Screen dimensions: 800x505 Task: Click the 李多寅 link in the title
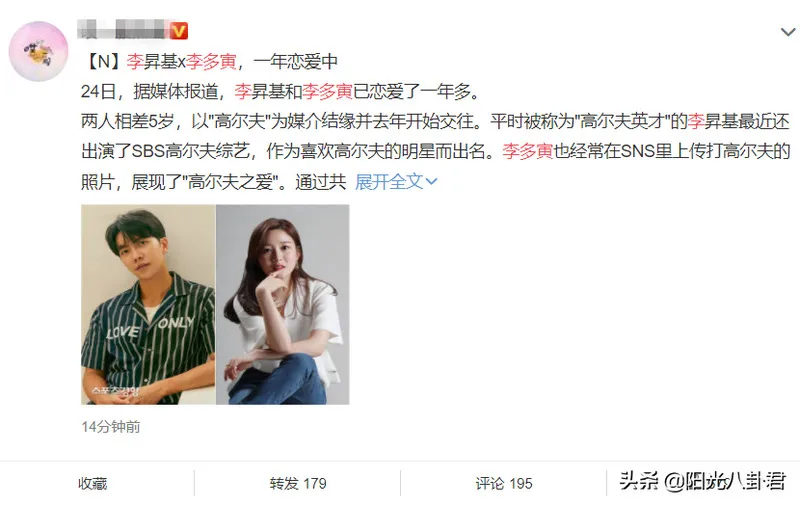[211, 62]
